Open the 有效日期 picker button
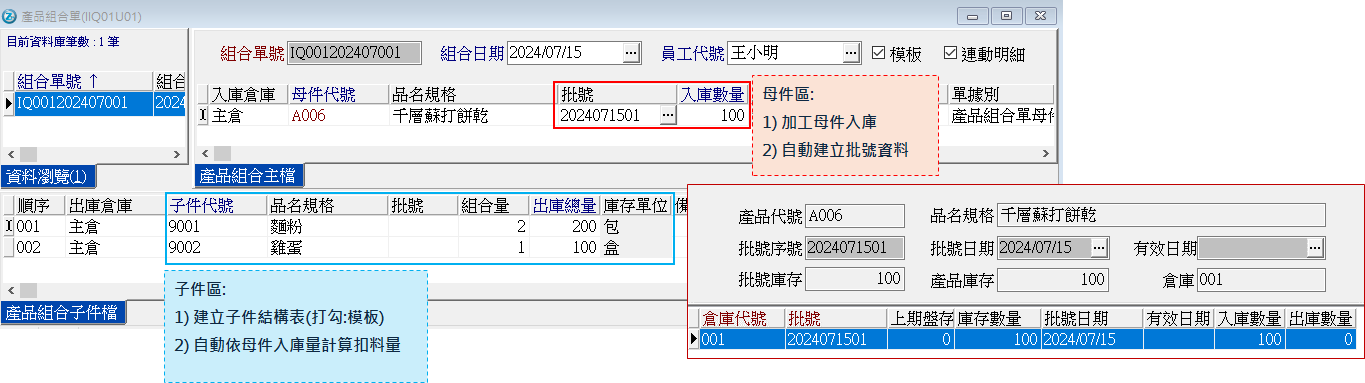The height and width of the screenshot is (383, 1365). (x=1316, y=247)
